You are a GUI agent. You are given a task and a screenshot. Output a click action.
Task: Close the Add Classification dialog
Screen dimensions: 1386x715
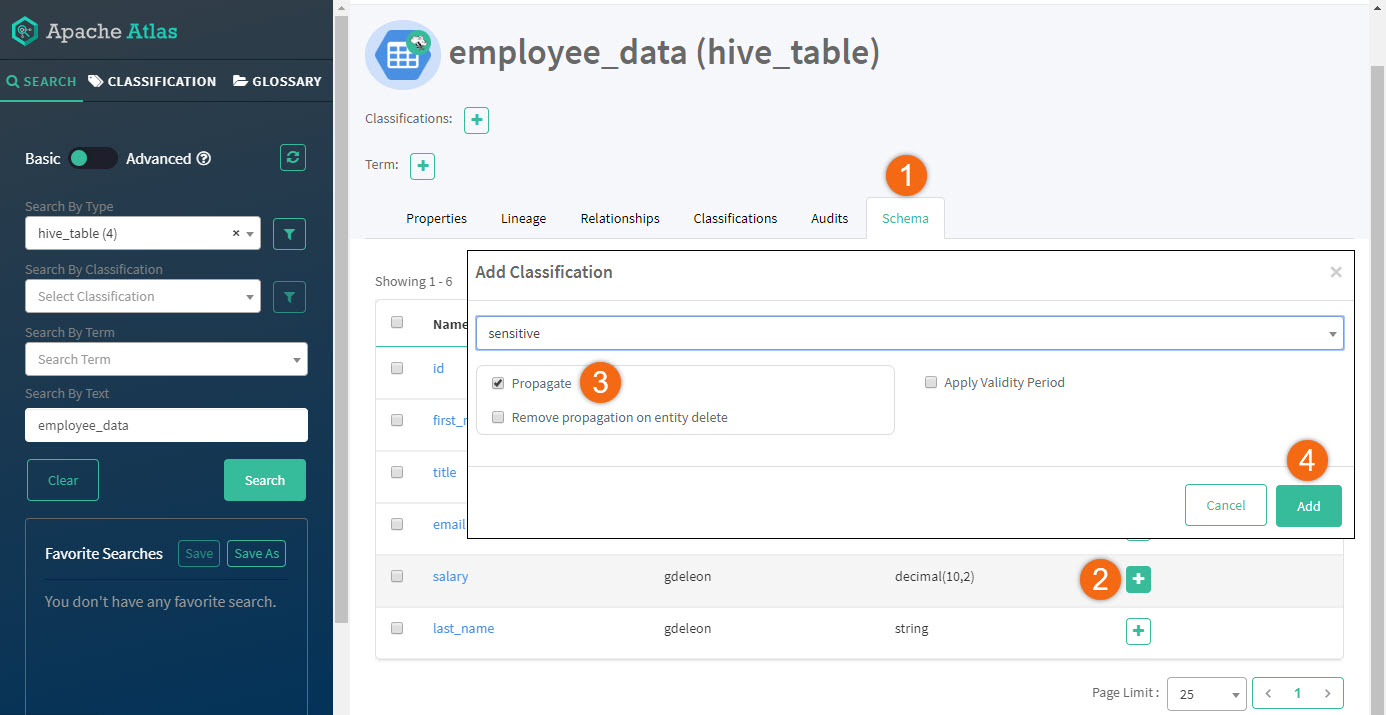1335,272
